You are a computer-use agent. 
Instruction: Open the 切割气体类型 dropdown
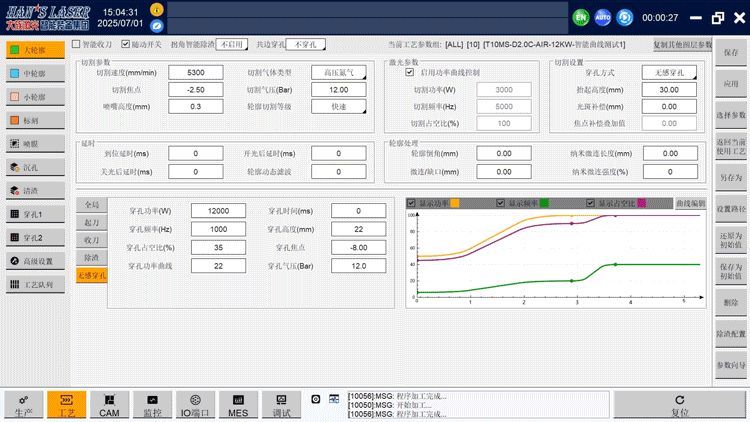coord(340,72)
